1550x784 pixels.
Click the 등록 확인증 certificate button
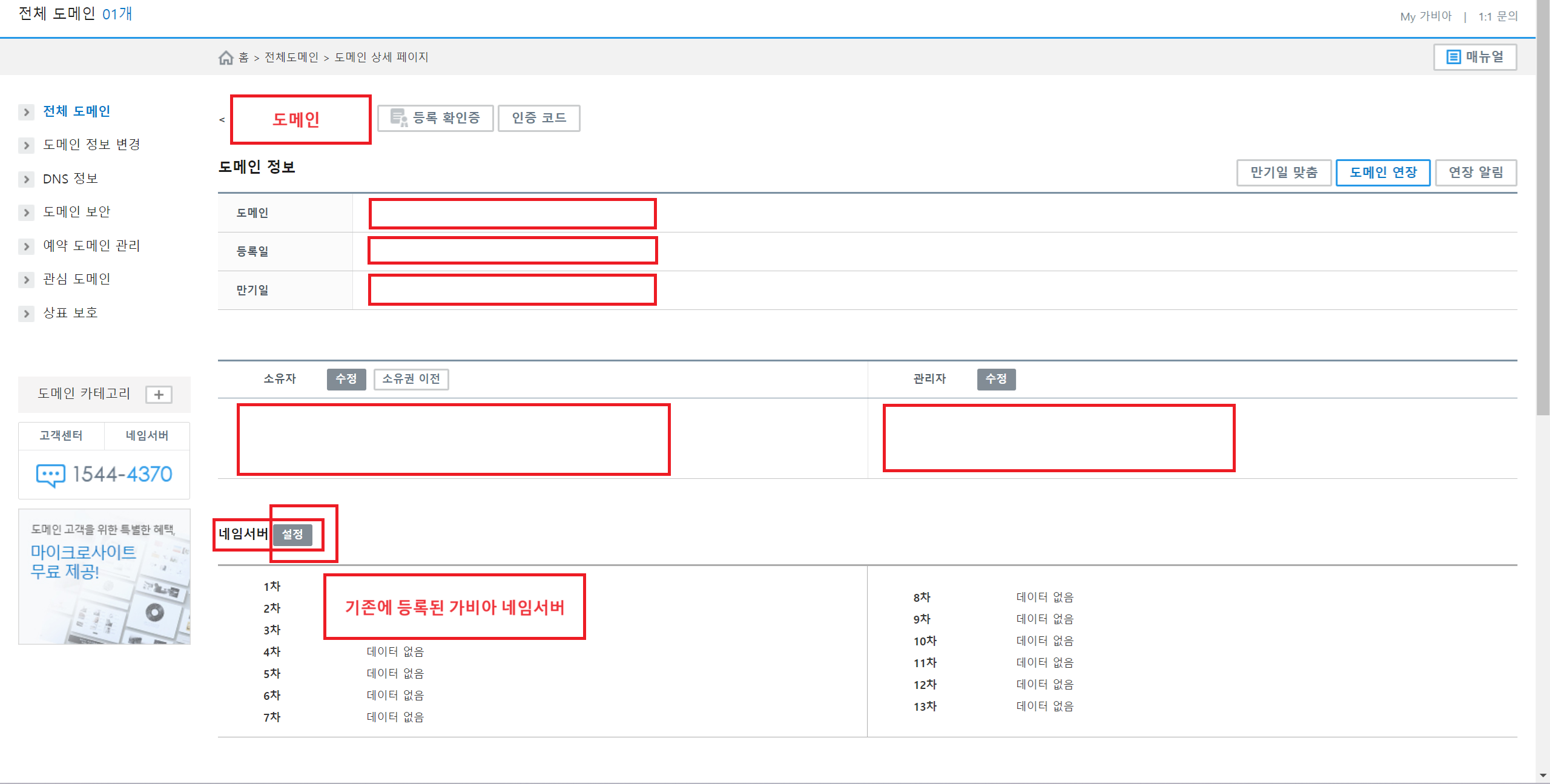(435, 118)
